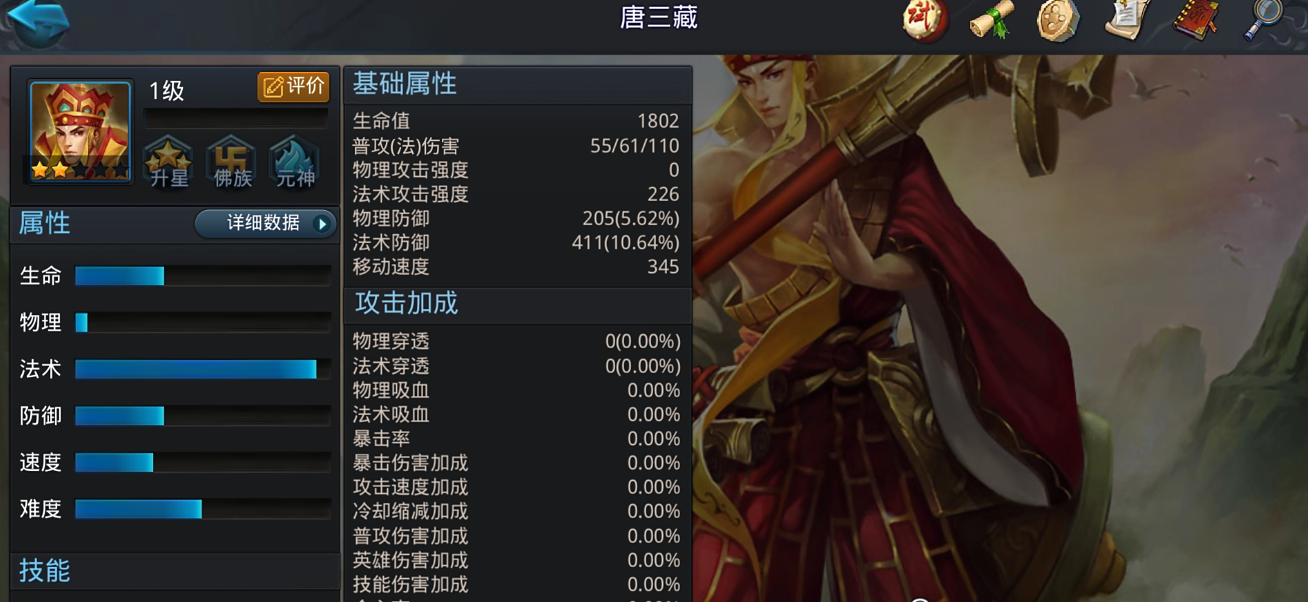Tap the hero portrait thumbnail
This screenshot has width=1308, height=602.
80,132
